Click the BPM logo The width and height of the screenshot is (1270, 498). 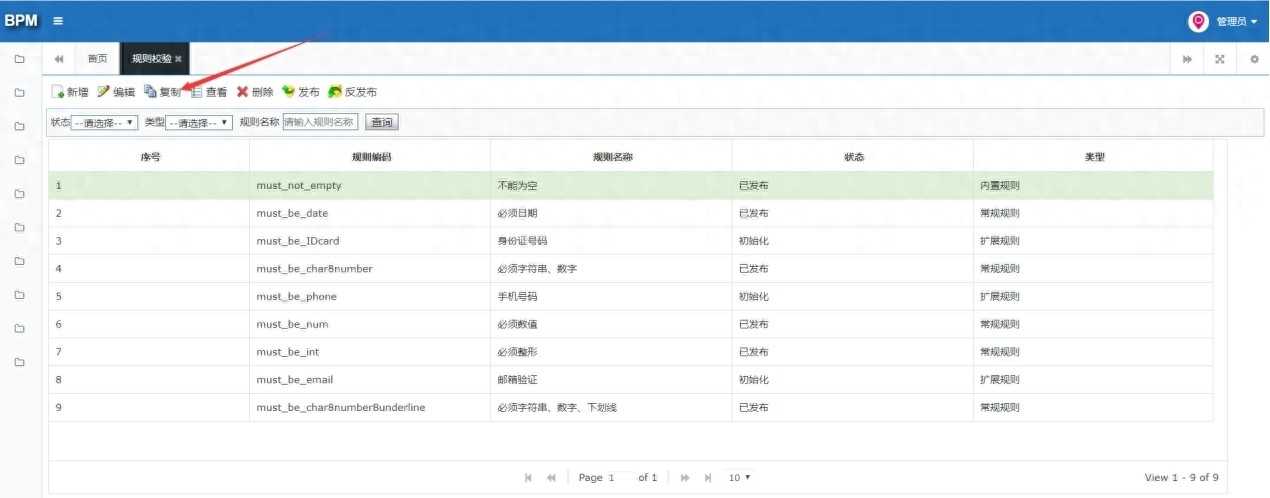pyautogui.click(x=21, y=20)
